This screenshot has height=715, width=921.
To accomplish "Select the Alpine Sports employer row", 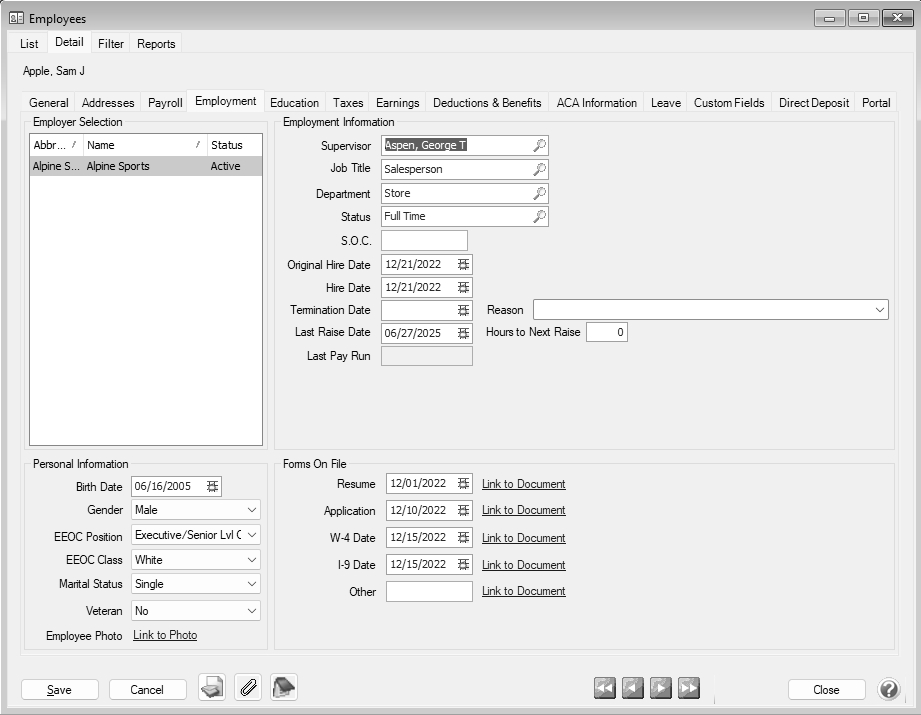I will click(x=145, y=167).
